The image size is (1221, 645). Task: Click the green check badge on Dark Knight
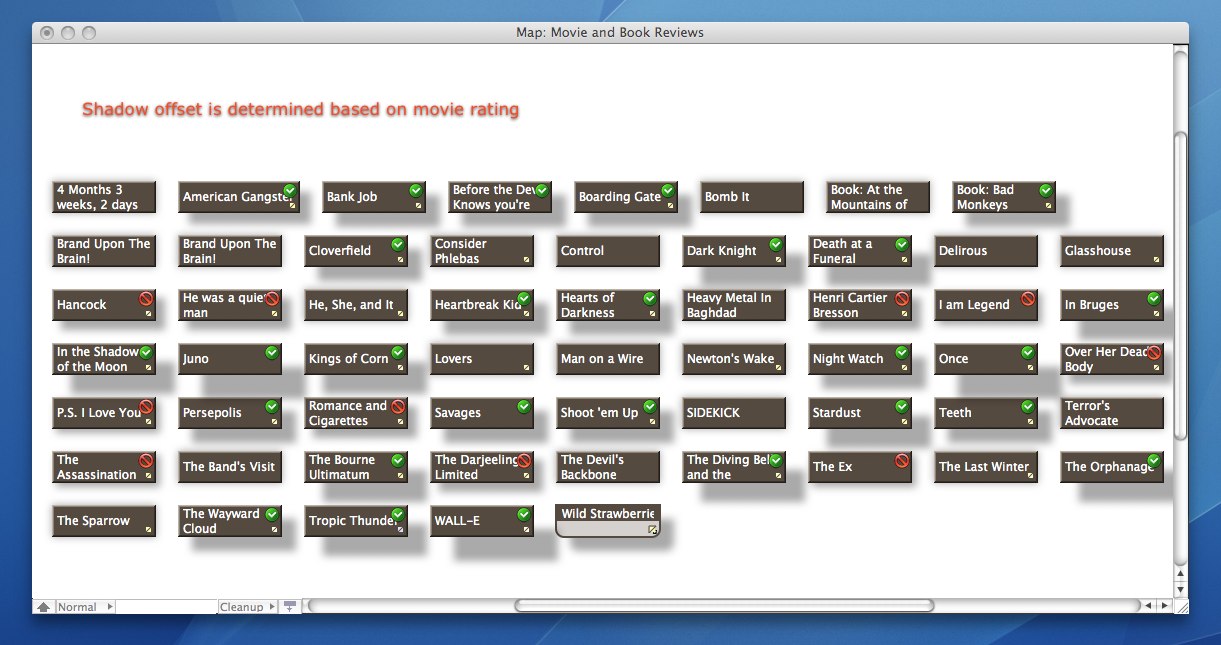(x=776, y=244)
